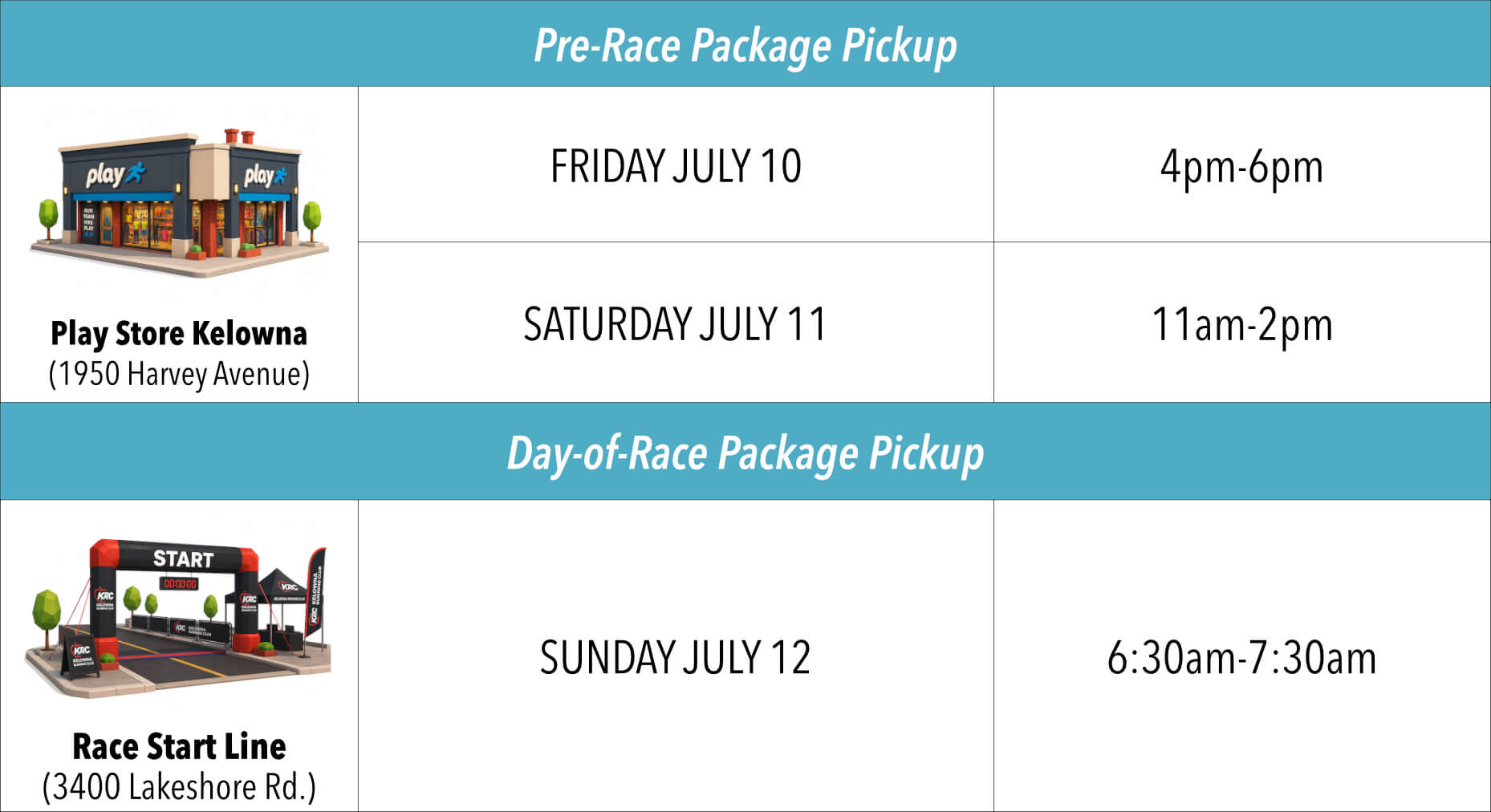This screenshot has width=1491, height=812.
Task: Click the Race Start Line arch illustration
Action: 178,618
